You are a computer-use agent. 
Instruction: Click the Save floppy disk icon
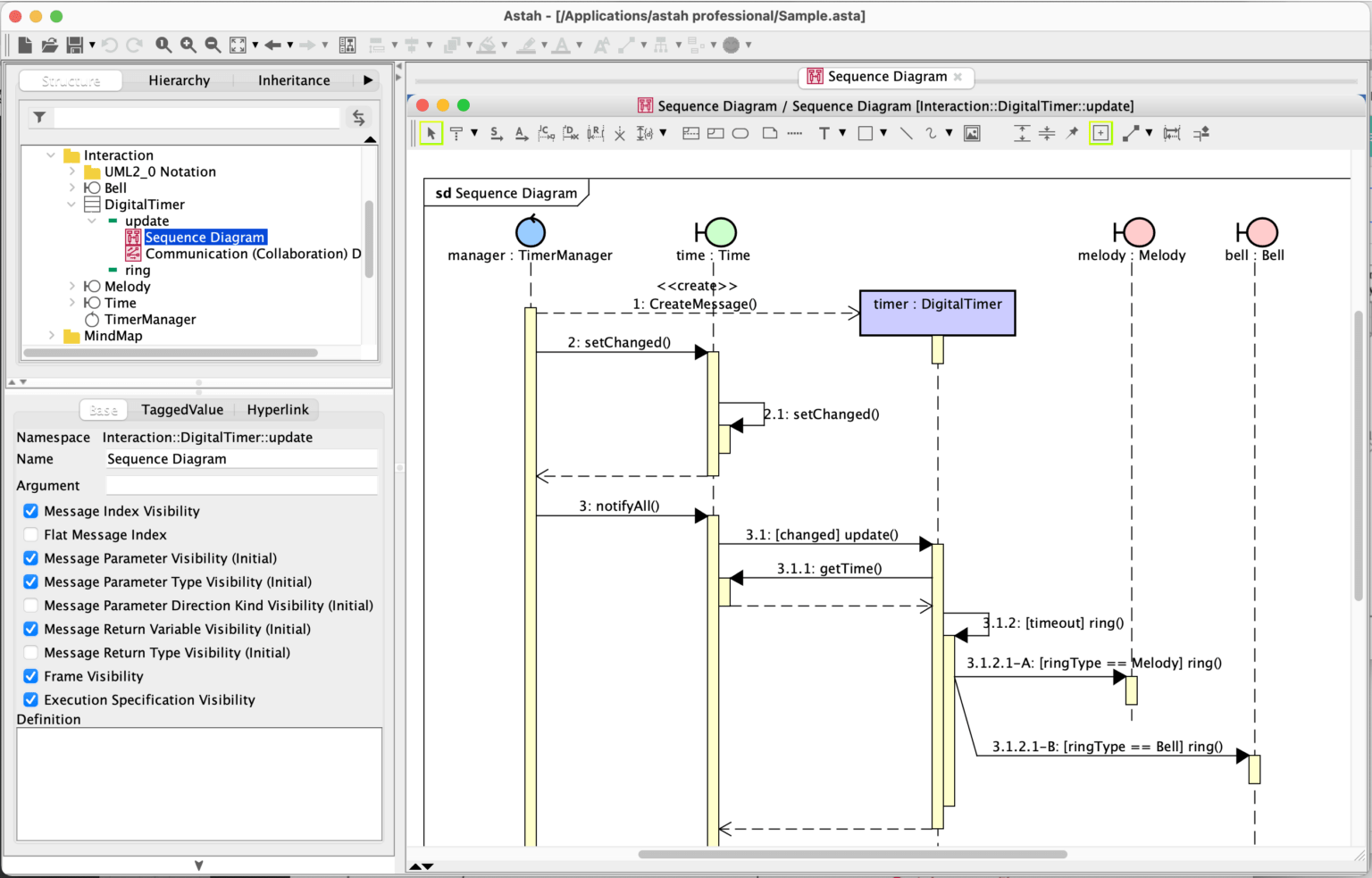coord(75,45)
